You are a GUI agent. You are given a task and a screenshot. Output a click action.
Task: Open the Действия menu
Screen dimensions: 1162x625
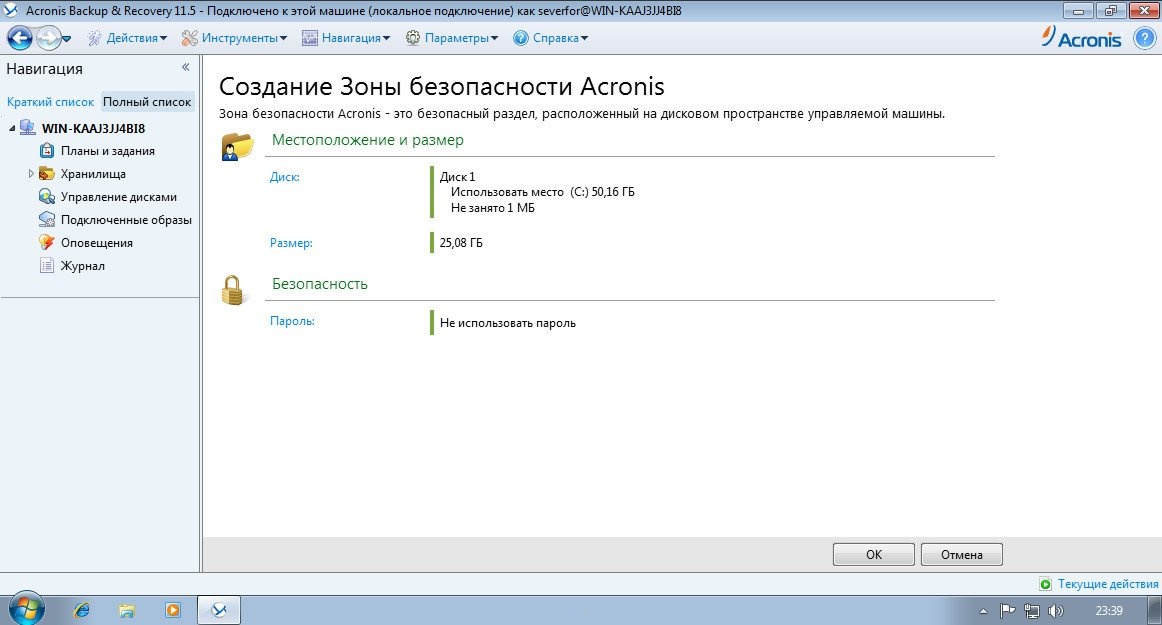(136, 38)
